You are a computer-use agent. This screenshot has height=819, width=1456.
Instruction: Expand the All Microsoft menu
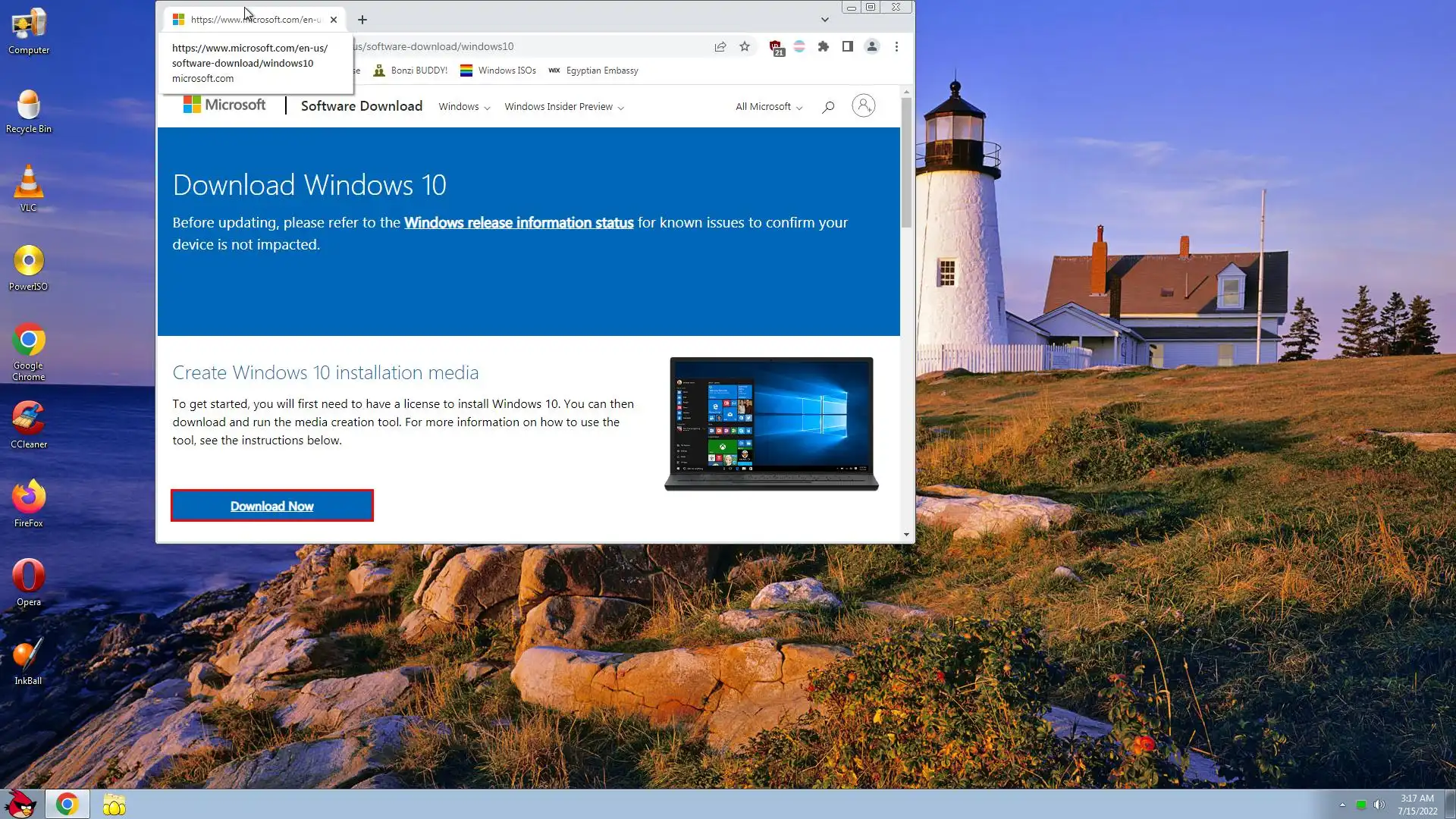[x=768, y=107]
